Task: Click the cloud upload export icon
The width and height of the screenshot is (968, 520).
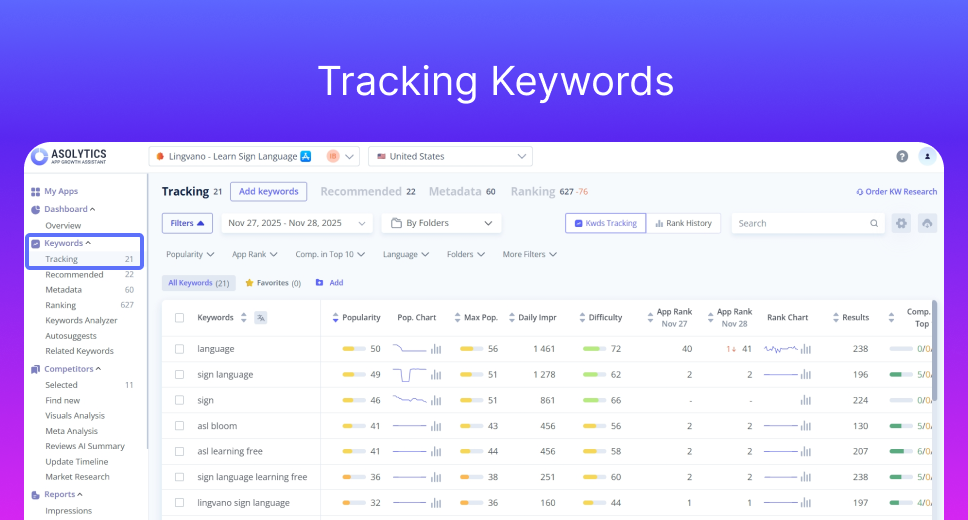Action: 927,223
